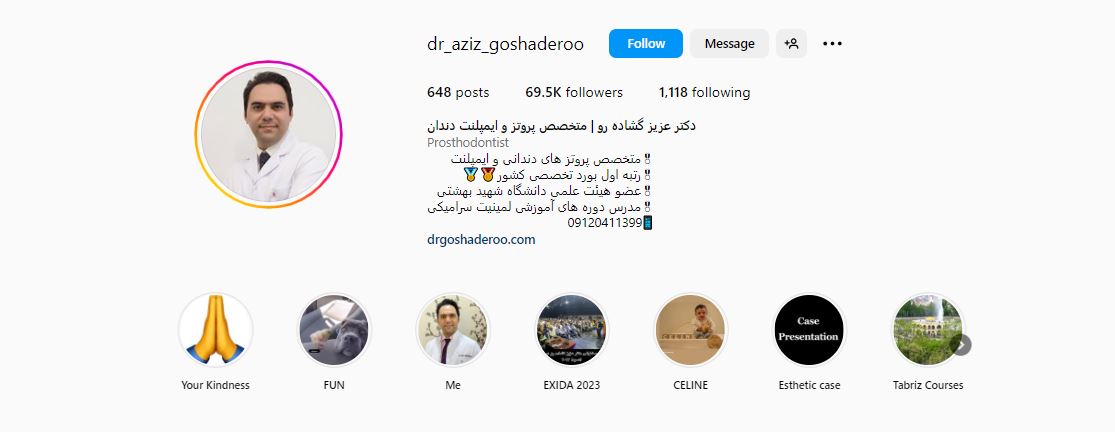Click the 648 posts count

tap(458, 92)
